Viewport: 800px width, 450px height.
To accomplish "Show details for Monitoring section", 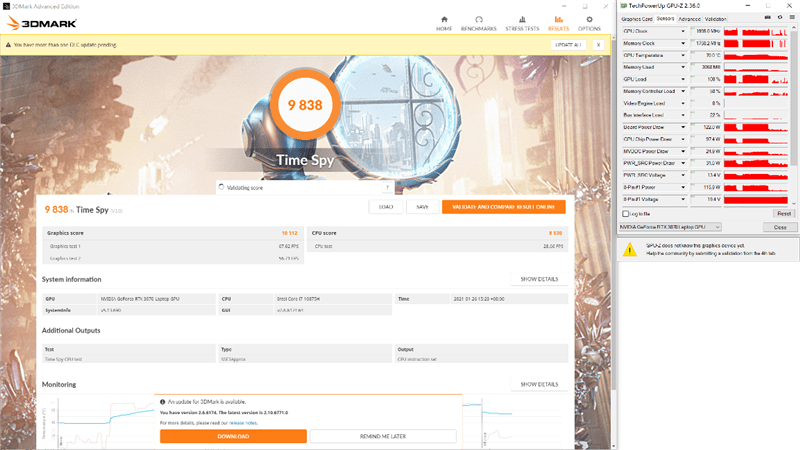I will click(539, 384).
